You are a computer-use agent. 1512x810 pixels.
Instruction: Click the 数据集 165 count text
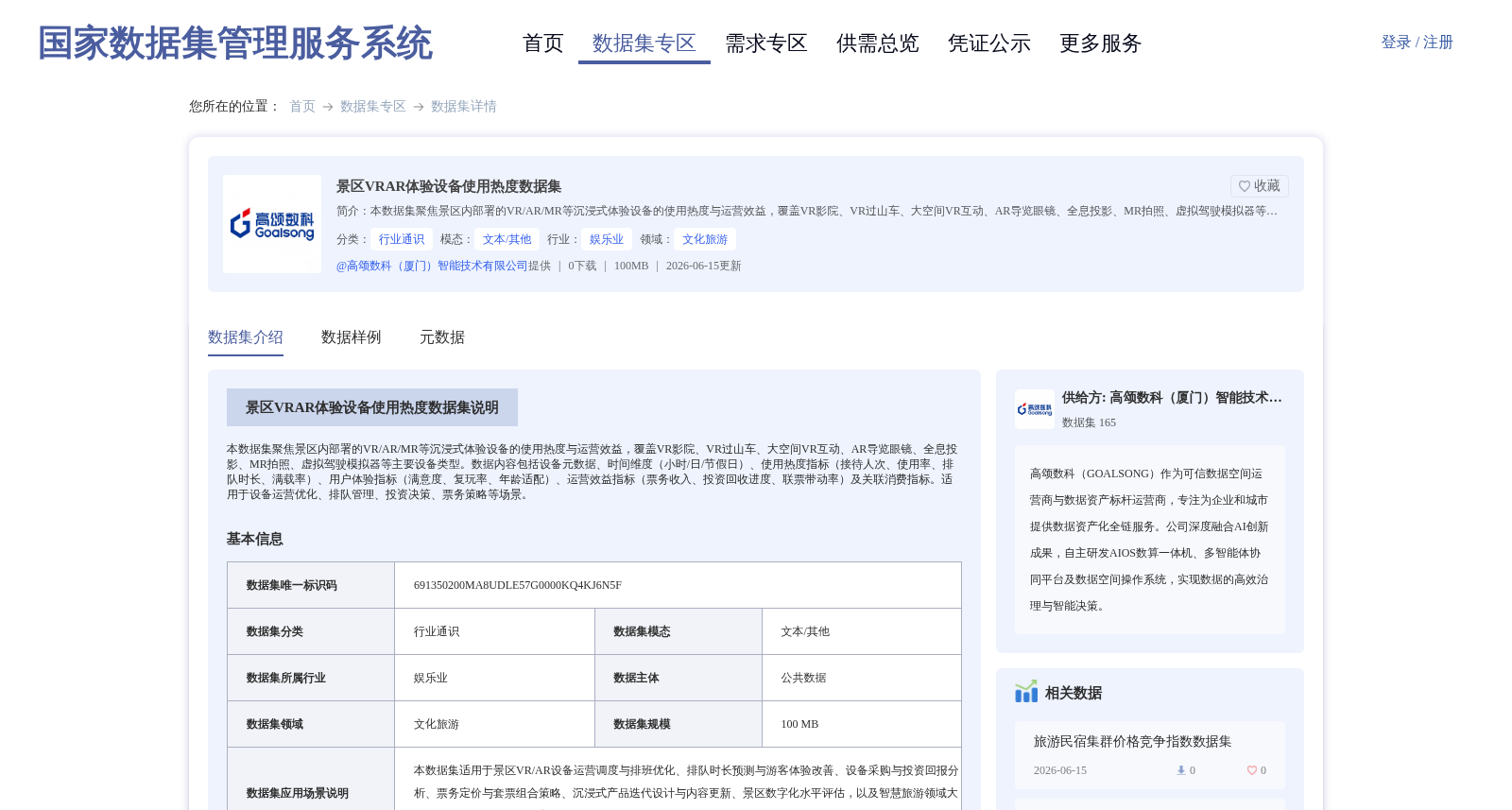pyautogui.click(x=1089, y=422)
